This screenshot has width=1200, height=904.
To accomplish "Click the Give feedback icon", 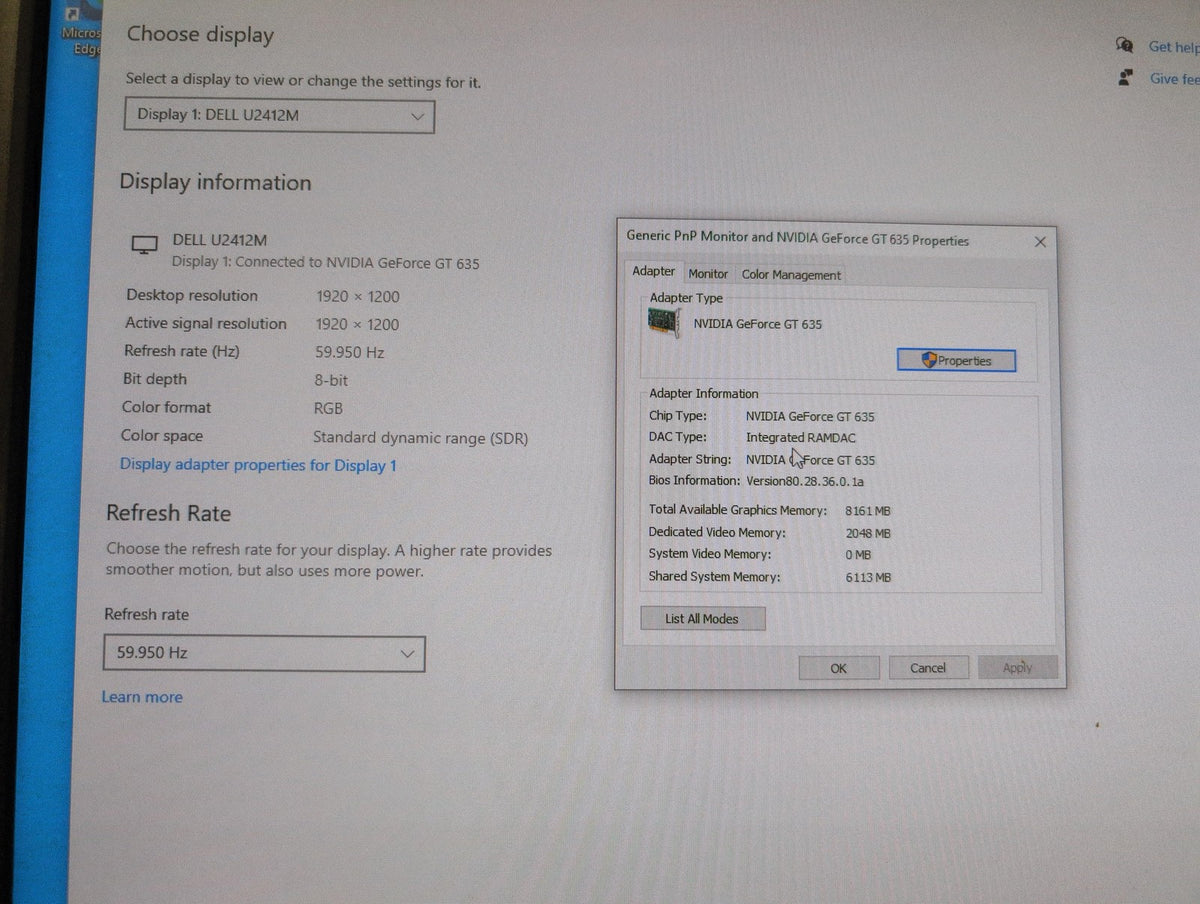I will (x=1125, y=77).
